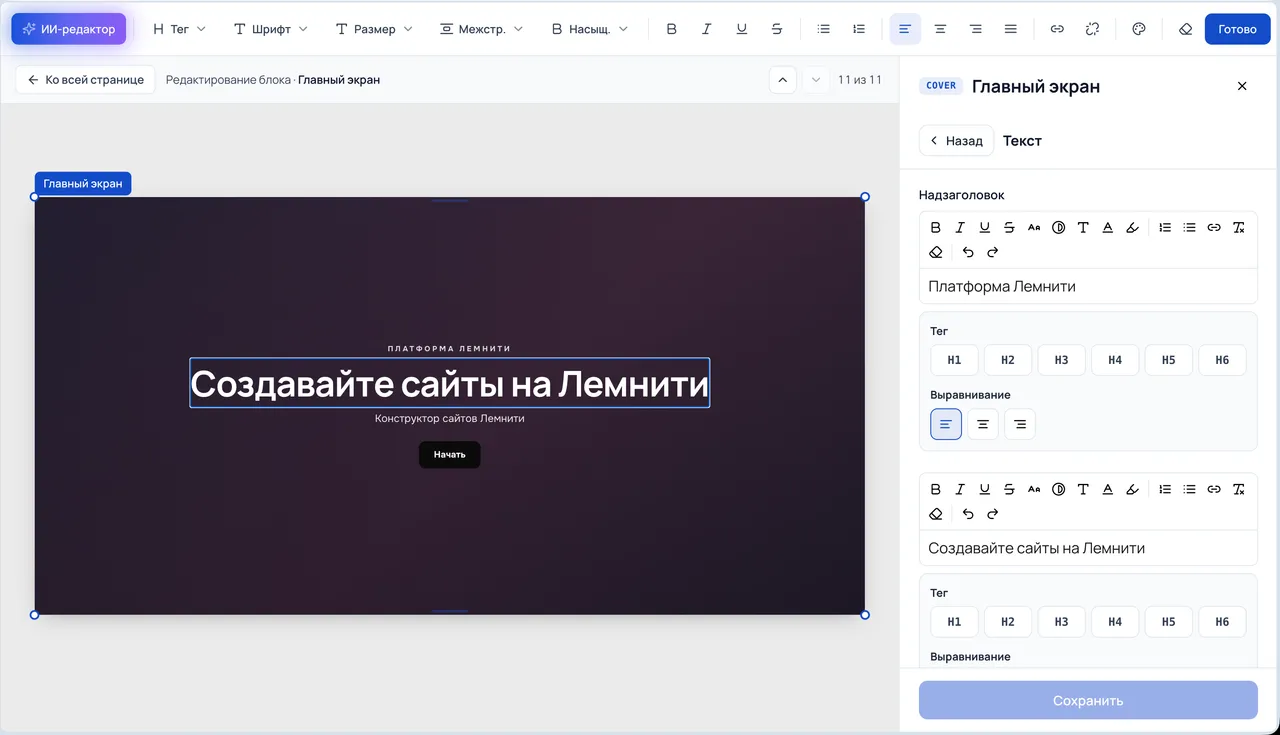Go back with Назад button

click(956, 141)
